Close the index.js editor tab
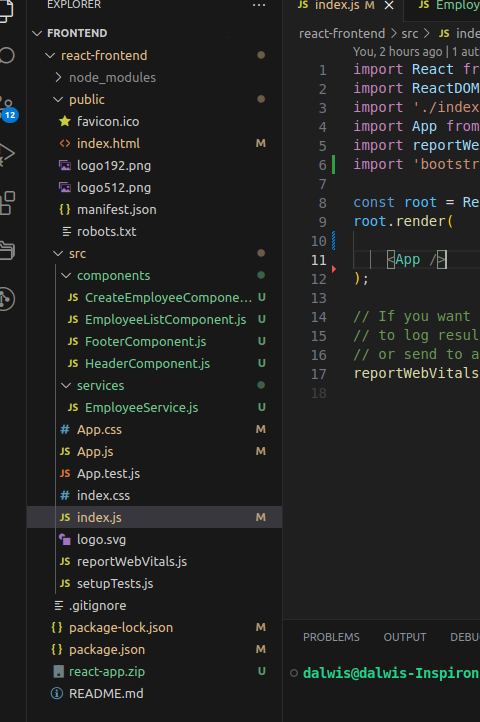480x722 pixels. (389, 6)
